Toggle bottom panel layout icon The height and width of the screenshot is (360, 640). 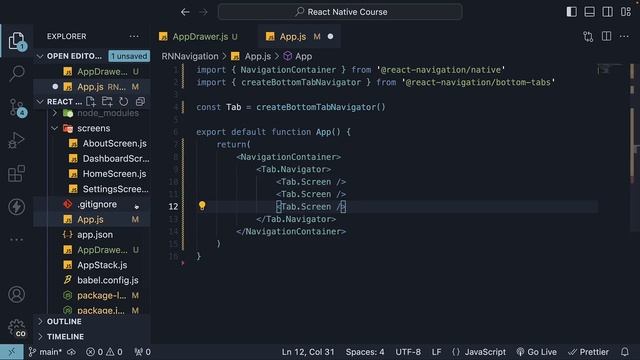pyautogui.click(x=589, y=12)
